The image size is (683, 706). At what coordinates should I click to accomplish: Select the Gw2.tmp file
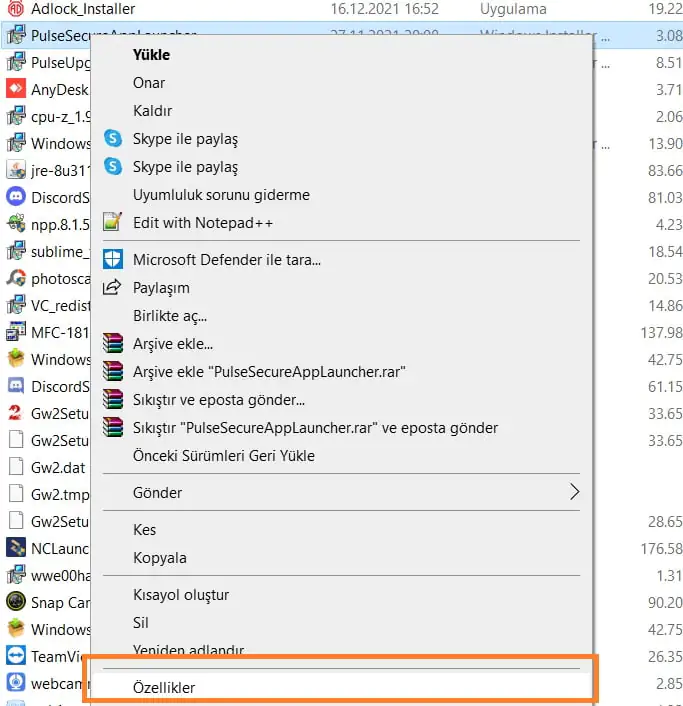click(x=60, y=494)
